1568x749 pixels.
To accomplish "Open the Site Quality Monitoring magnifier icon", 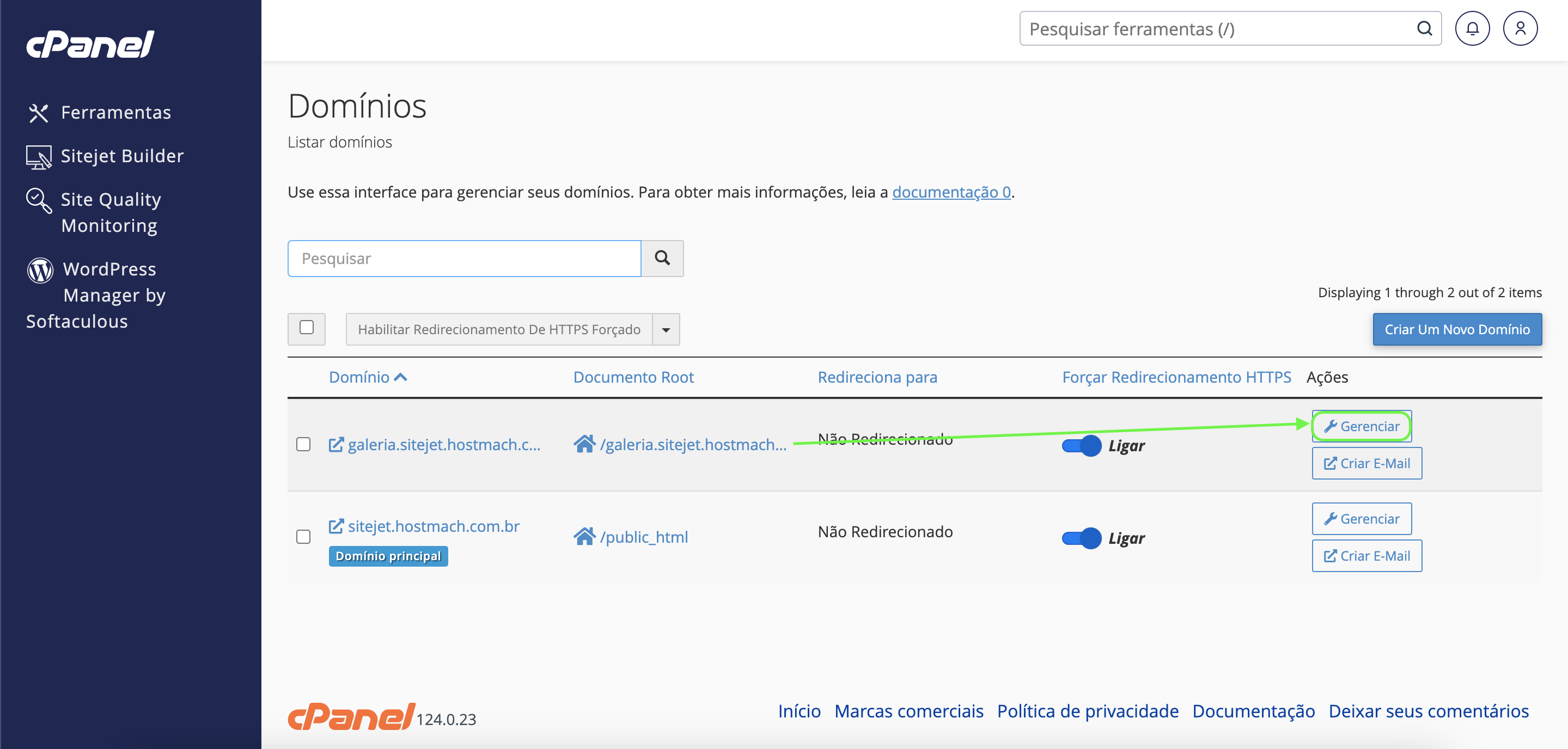I will pyautogui.click(x=38, y=201).
